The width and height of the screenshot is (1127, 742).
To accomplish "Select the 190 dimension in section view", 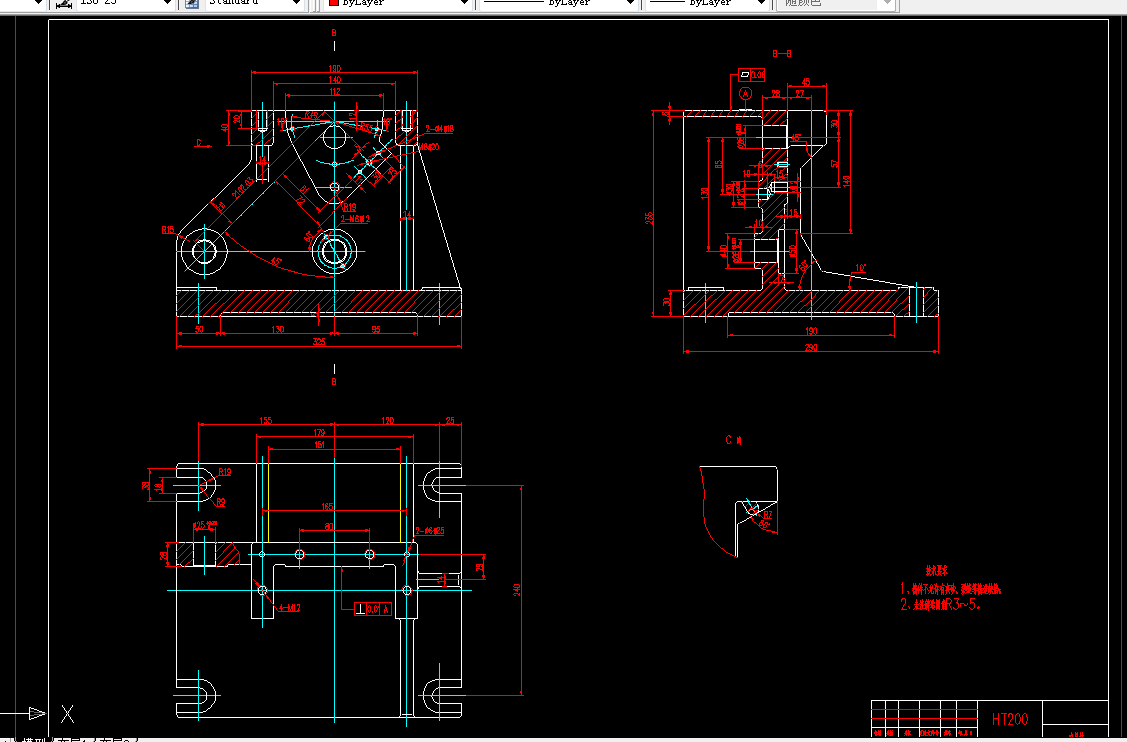I will pos(811,331).
